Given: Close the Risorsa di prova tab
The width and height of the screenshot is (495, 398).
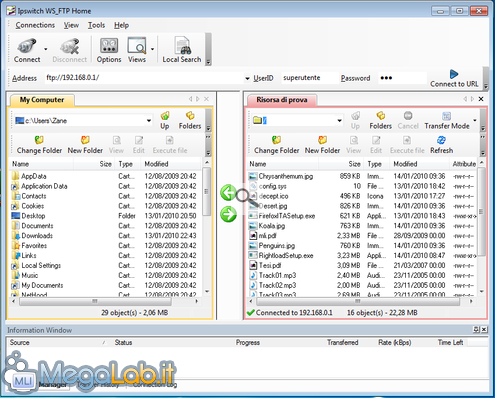Looking at the screenshot, I should click(x=481, y=99).
